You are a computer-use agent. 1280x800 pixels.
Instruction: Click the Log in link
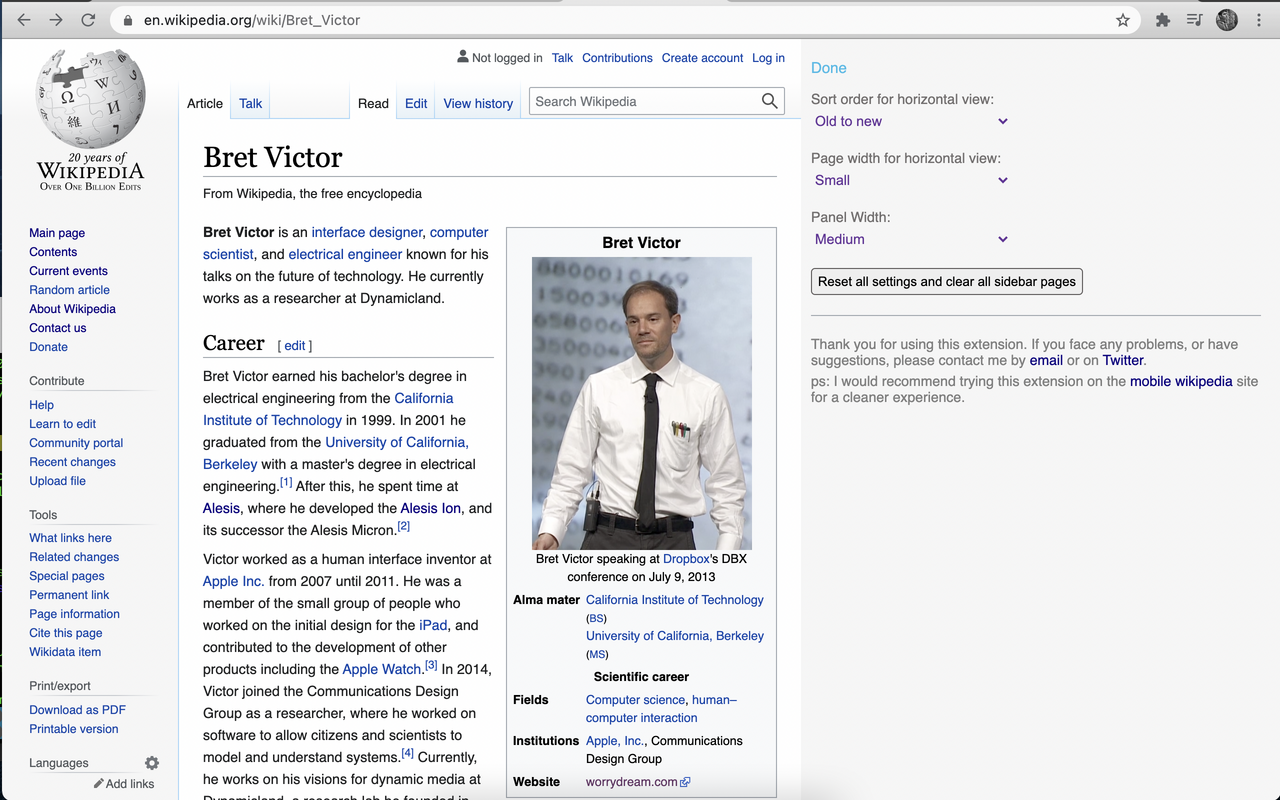pos(768,58)
